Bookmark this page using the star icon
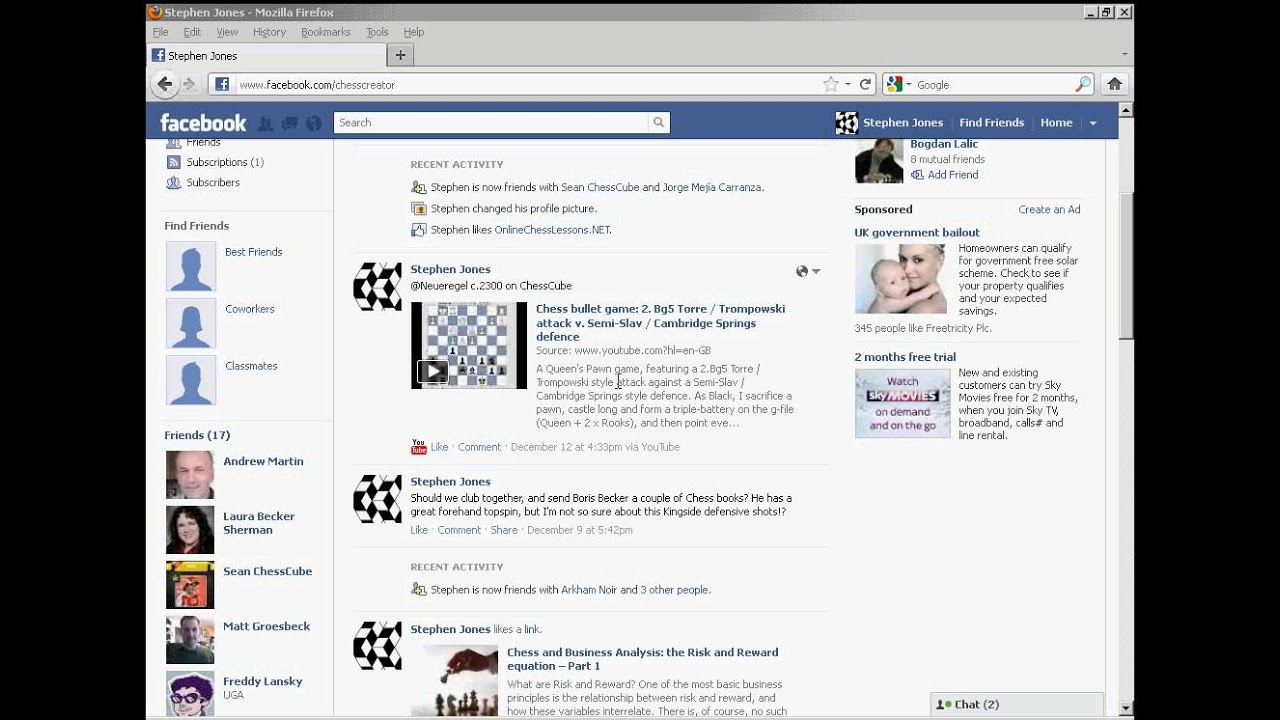Screen dimensions: 1280x720 tap(830, 85)
